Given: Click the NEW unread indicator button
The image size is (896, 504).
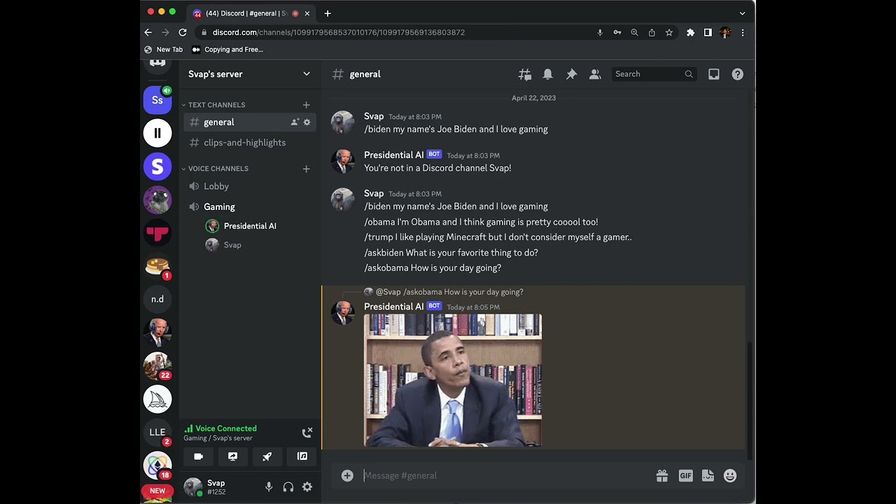Looking at the screenshot, I should (x=157, y=491).
